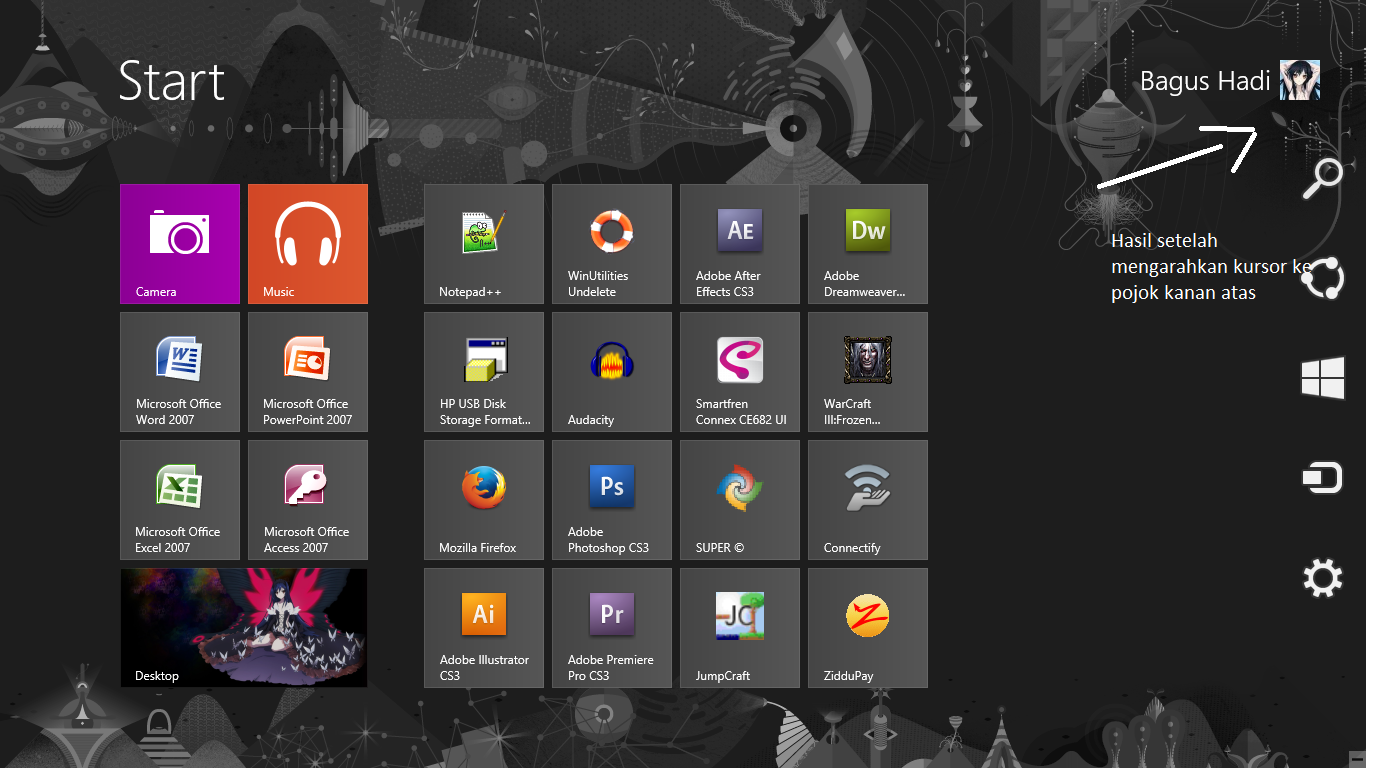Open WinUtilities Undelete
This screenshot has height=768, width=1382.
611,244
